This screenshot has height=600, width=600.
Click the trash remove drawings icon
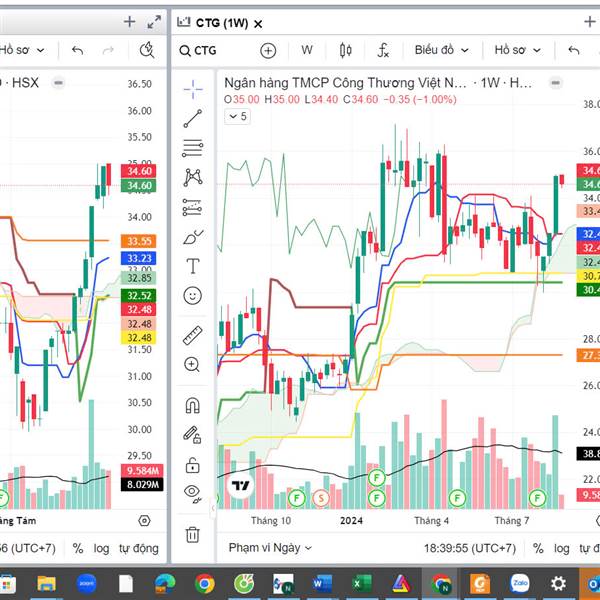(x=192, y=534)
